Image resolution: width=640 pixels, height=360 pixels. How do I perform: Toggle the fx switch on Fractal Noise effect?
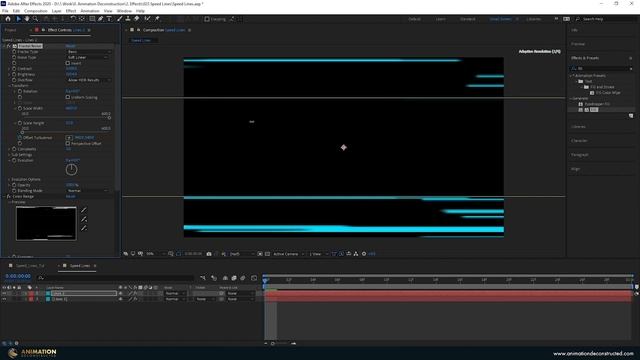[x=9, y=46]
